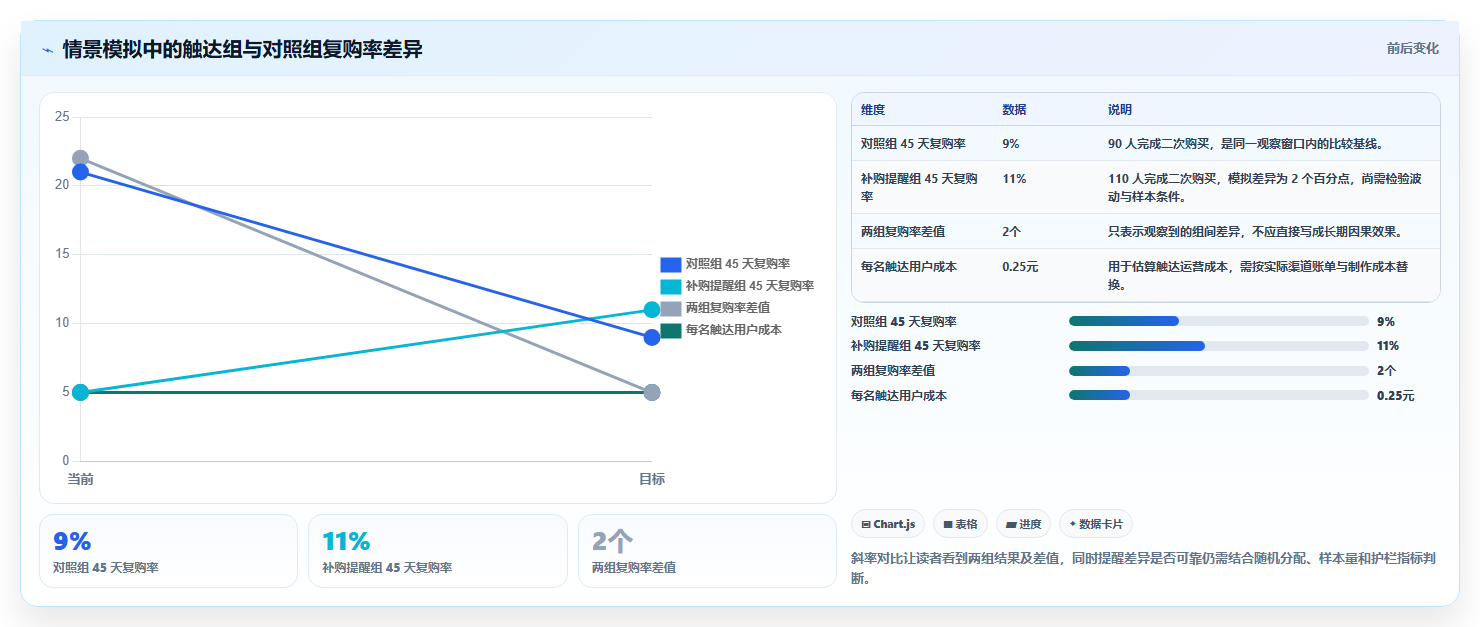Click blue data point at 21 on 当前

(81, 172)
